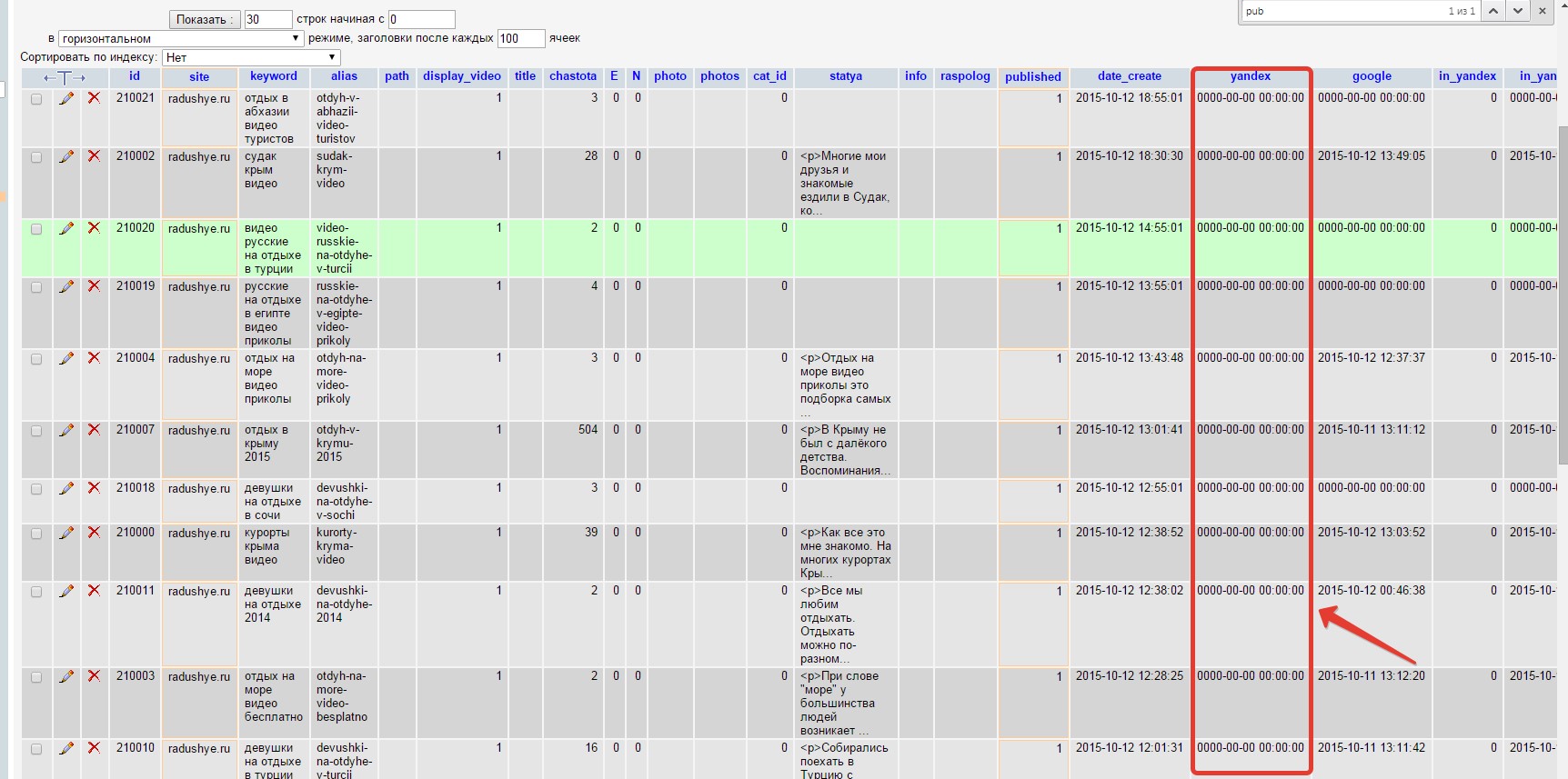Delete row 210003 with the red X
Image resolution: width=1568 pixels, height=779 pixels.
point(94,675)
